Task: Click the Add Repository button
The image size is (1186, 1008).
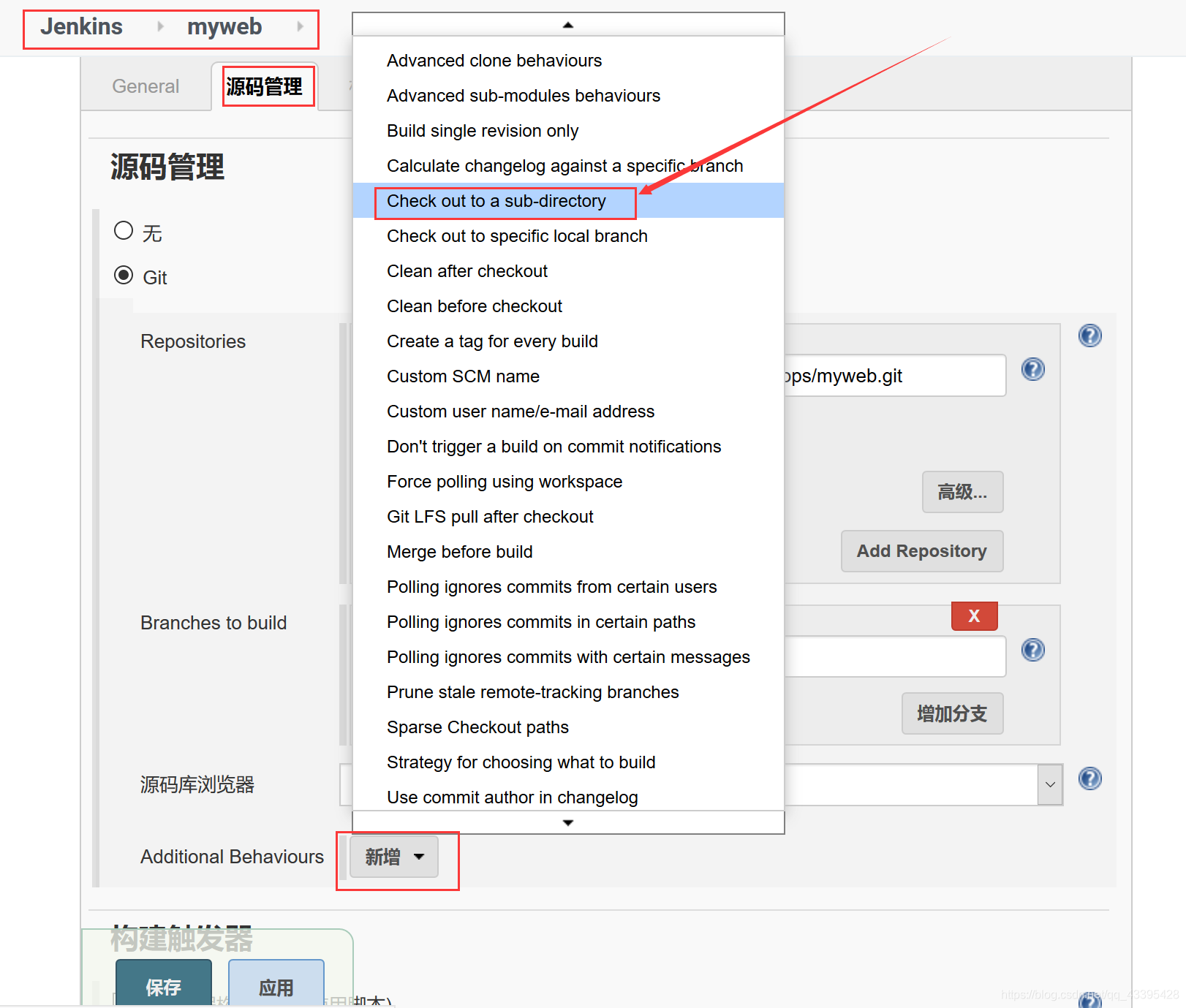Action: click(921, 551)
